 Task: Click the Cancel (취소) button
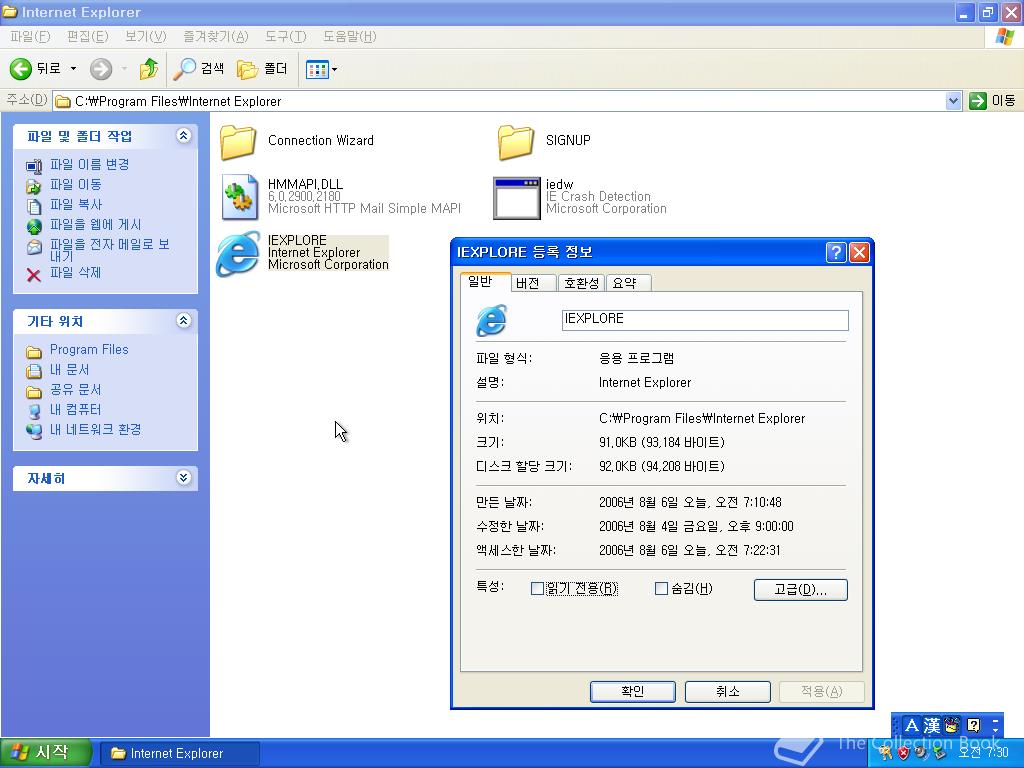pos(728,692)
